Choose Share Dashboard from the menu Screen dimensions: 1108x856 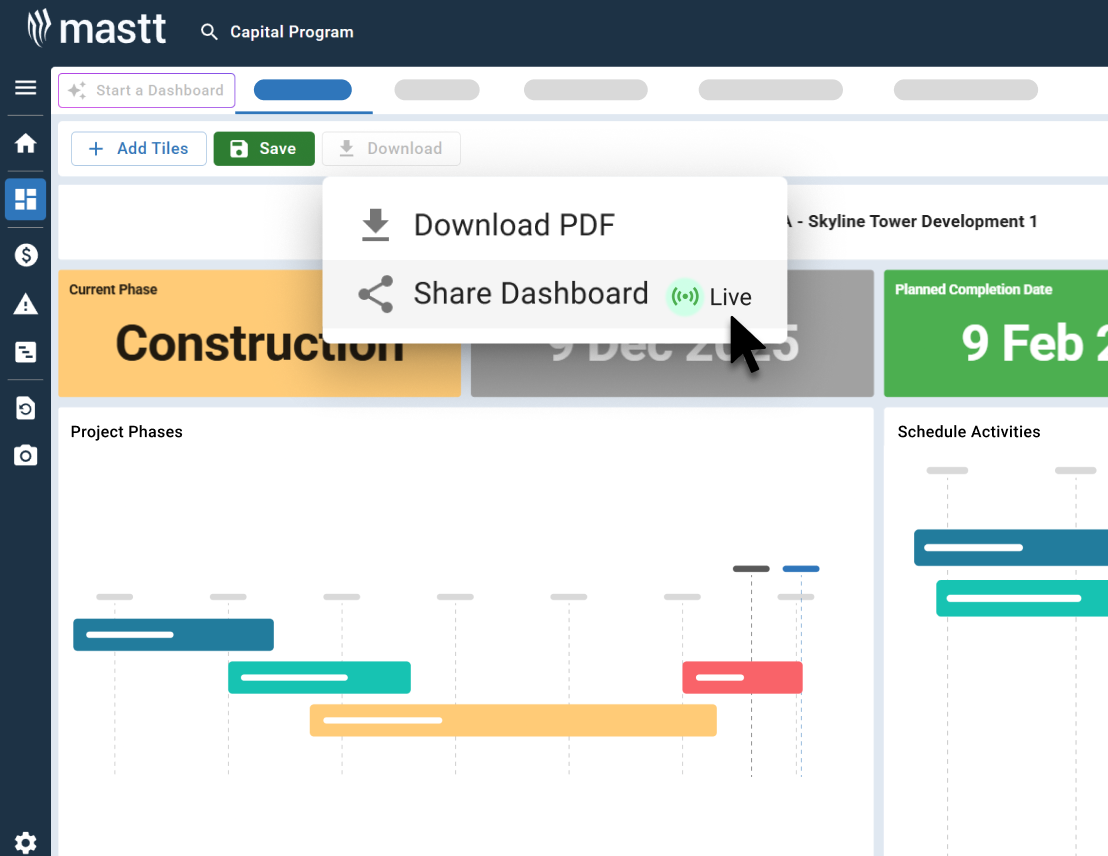530,293
